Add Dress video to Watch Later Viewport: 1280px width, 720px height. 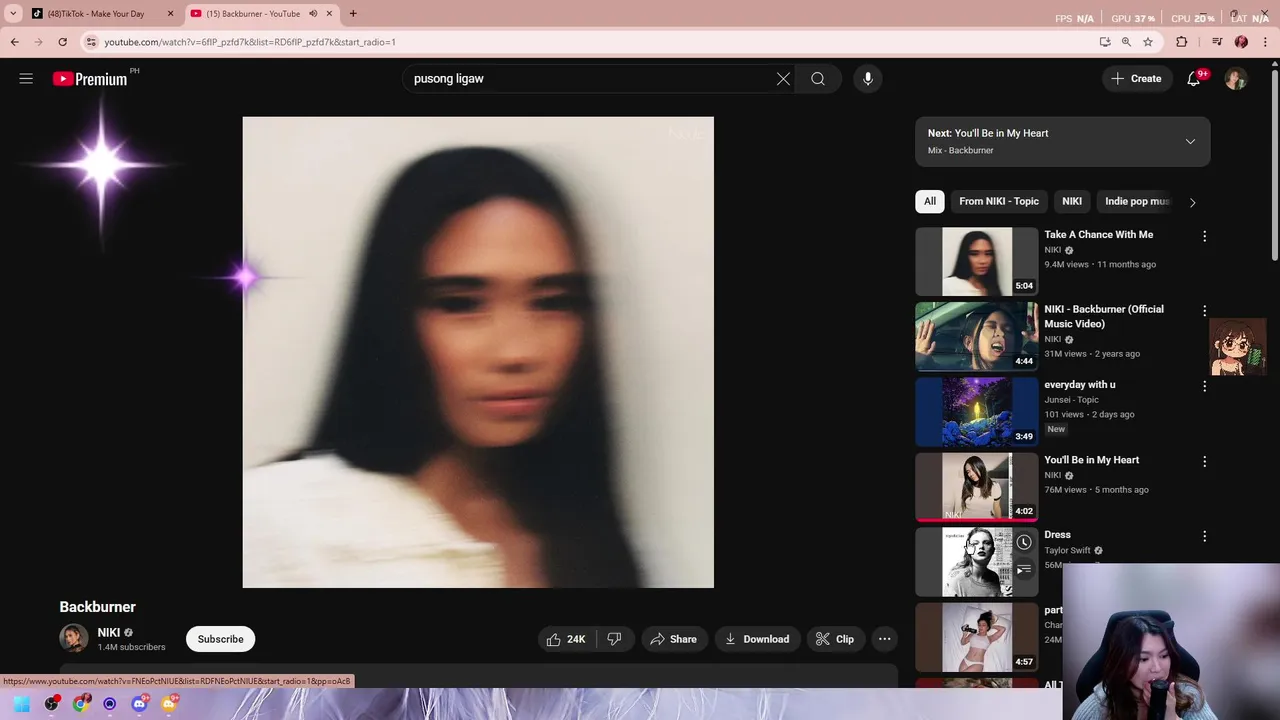click(1024, 542)
